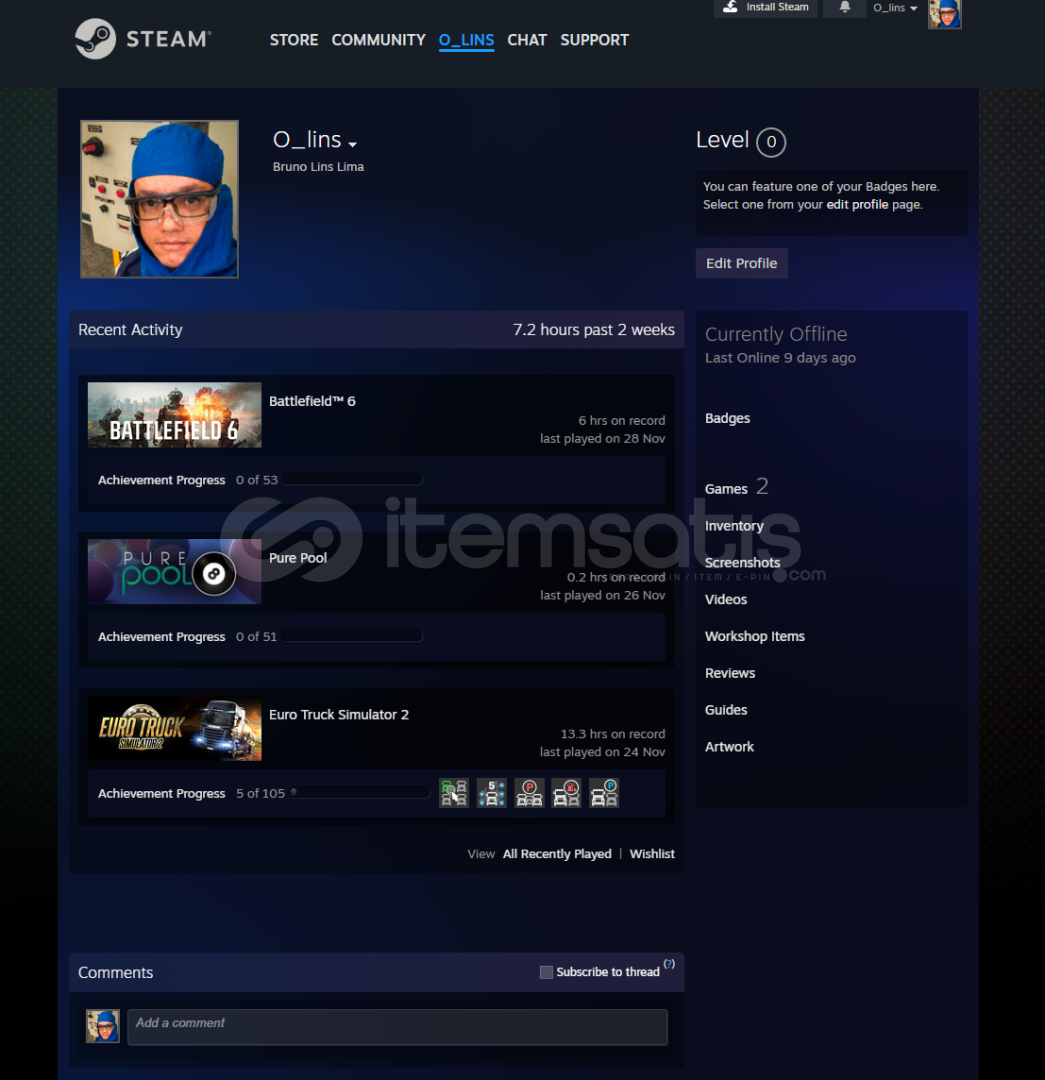
Task: Open the COMMUNITY menu
Action: point(378,40)
